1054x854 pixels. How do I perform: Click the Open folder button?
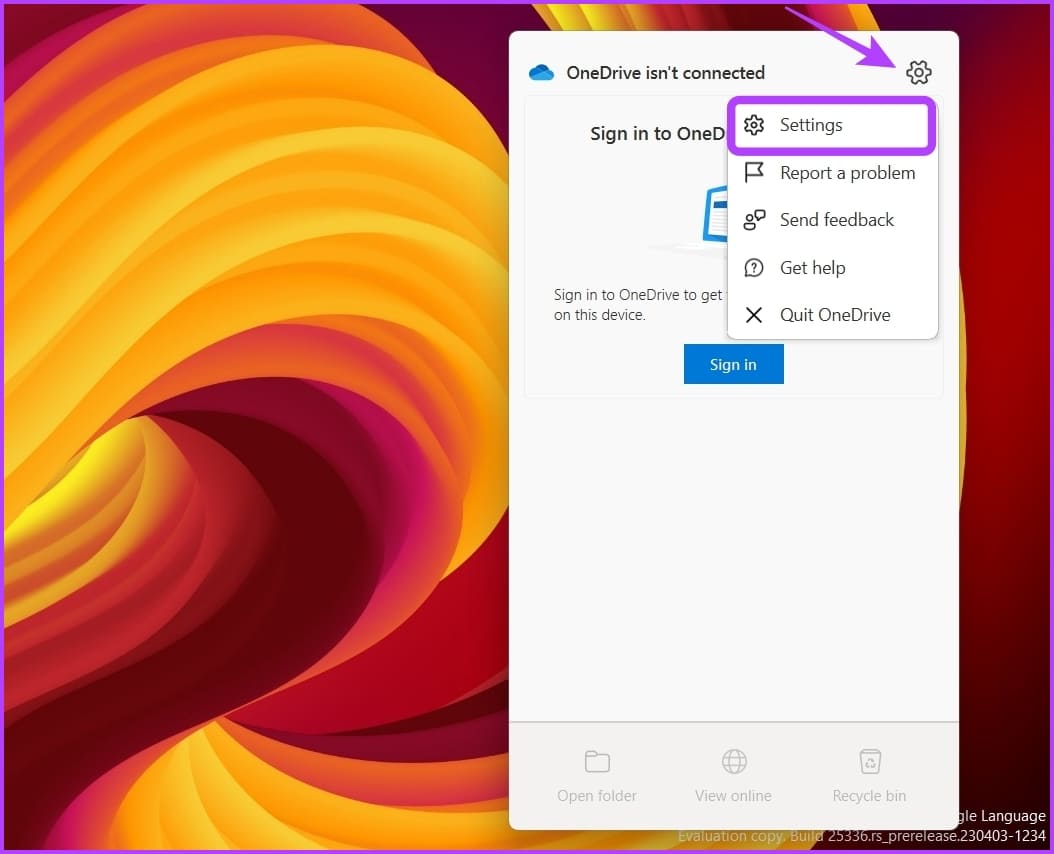597,777
